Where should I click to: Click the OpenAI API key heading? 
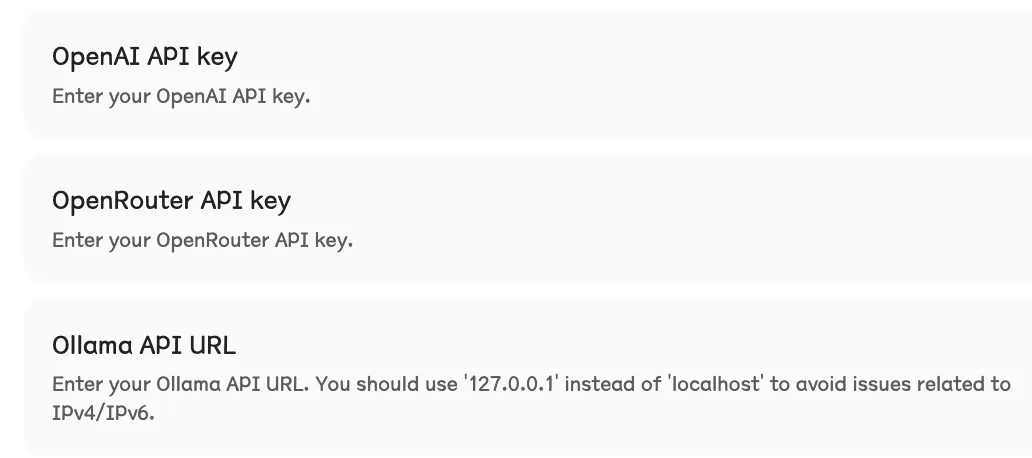click(x=145, y=57)
